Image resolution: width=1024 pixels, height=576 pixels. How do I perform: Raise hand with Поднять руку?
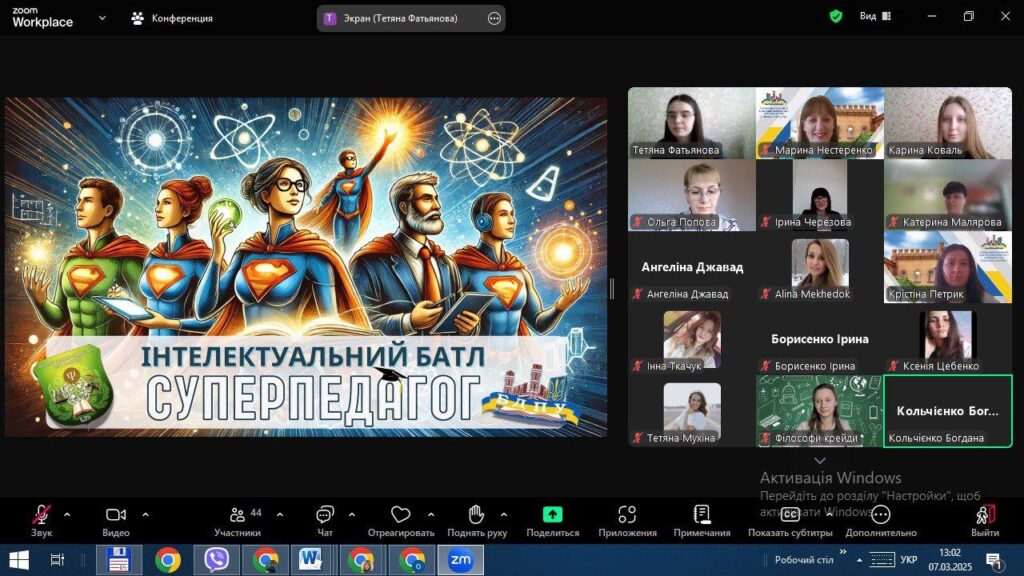tap(477, 521)
